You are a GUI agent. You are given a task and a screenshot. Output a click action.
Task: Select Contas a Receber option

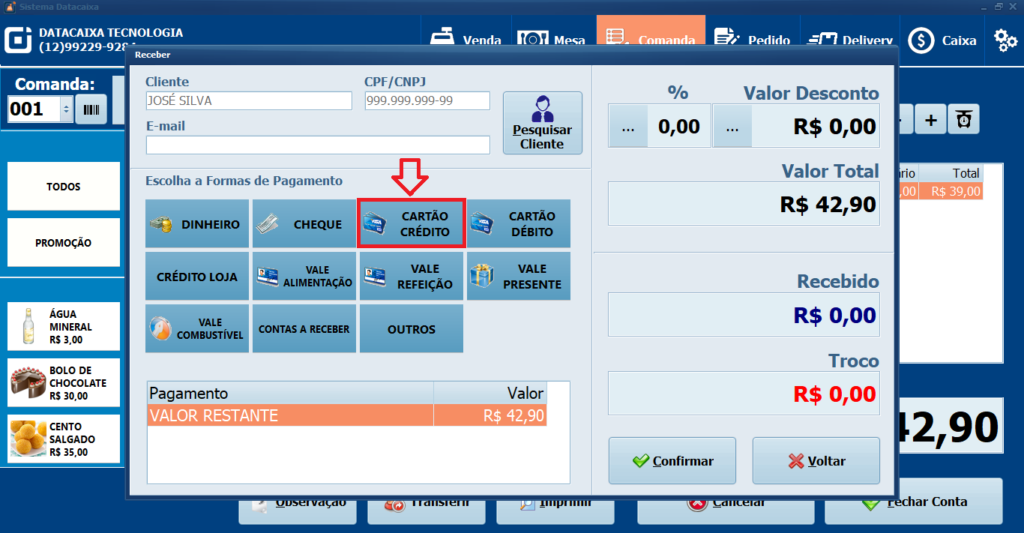point(304,329)
